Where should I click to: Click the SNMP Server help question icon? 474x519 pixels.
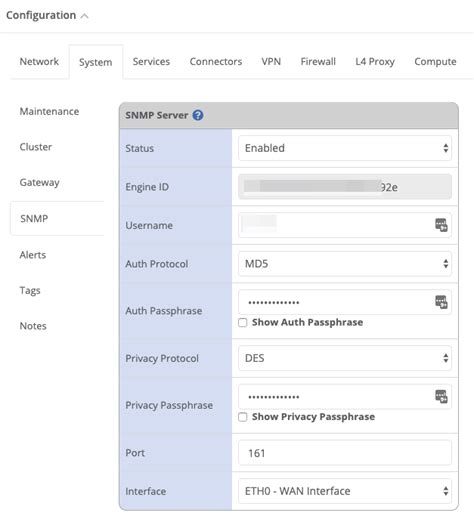(x=198, y=115)
